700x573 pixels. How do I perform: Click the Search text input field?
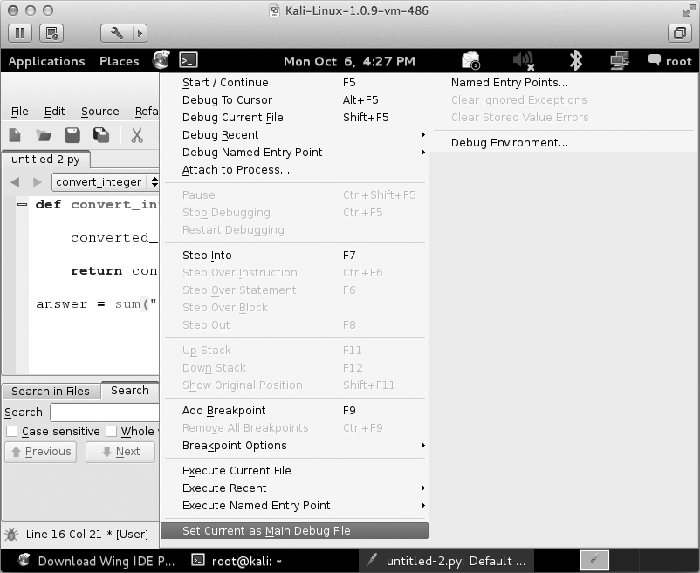[105, 412]
